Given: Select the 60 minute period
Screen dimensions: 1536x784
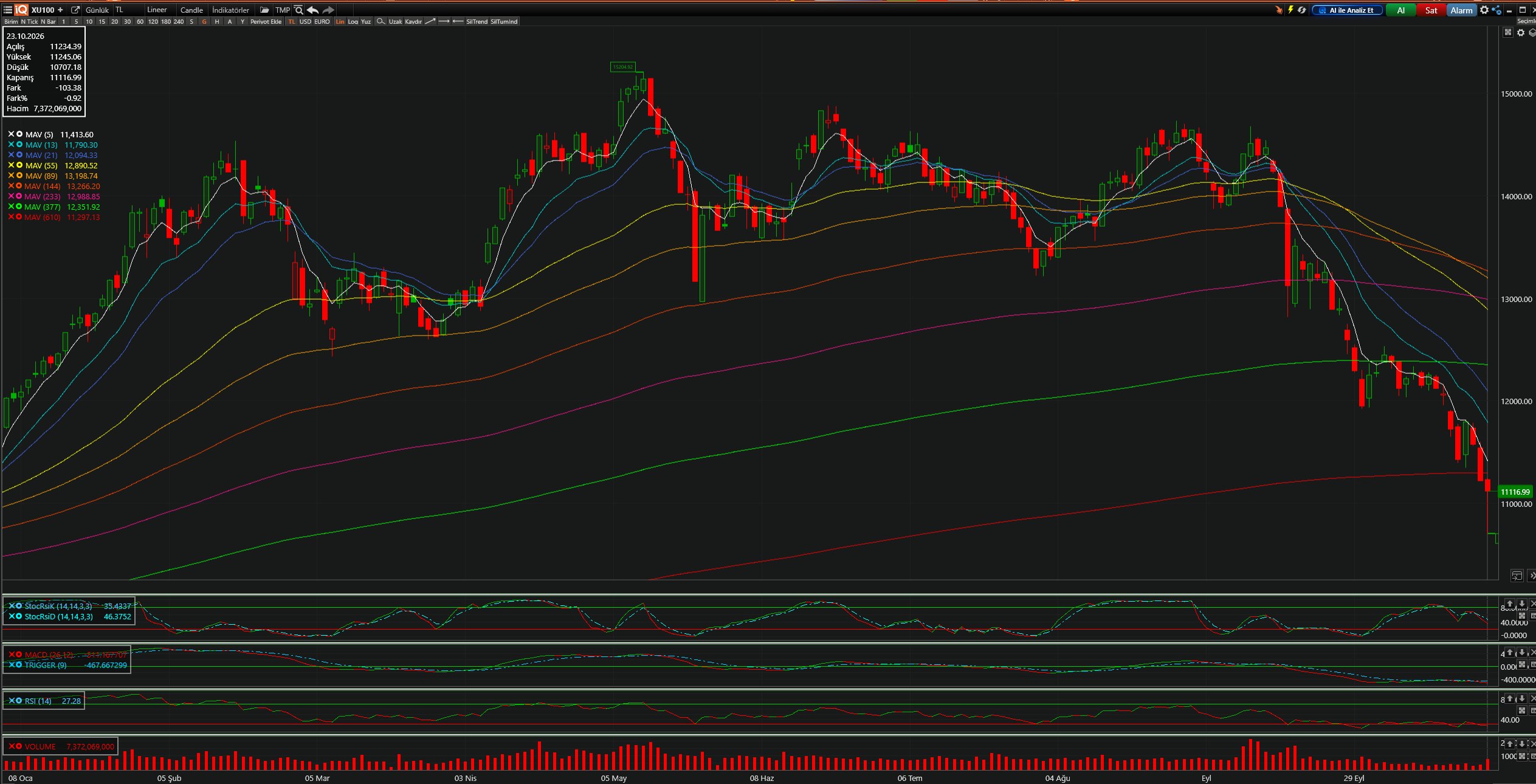Looking at the screenshot, I should click(x=140, y=21).
